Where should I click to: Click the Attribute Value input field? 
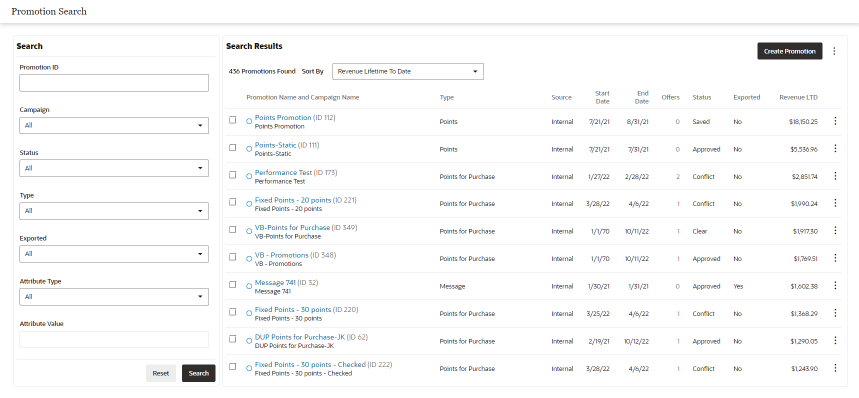[114, 339]
